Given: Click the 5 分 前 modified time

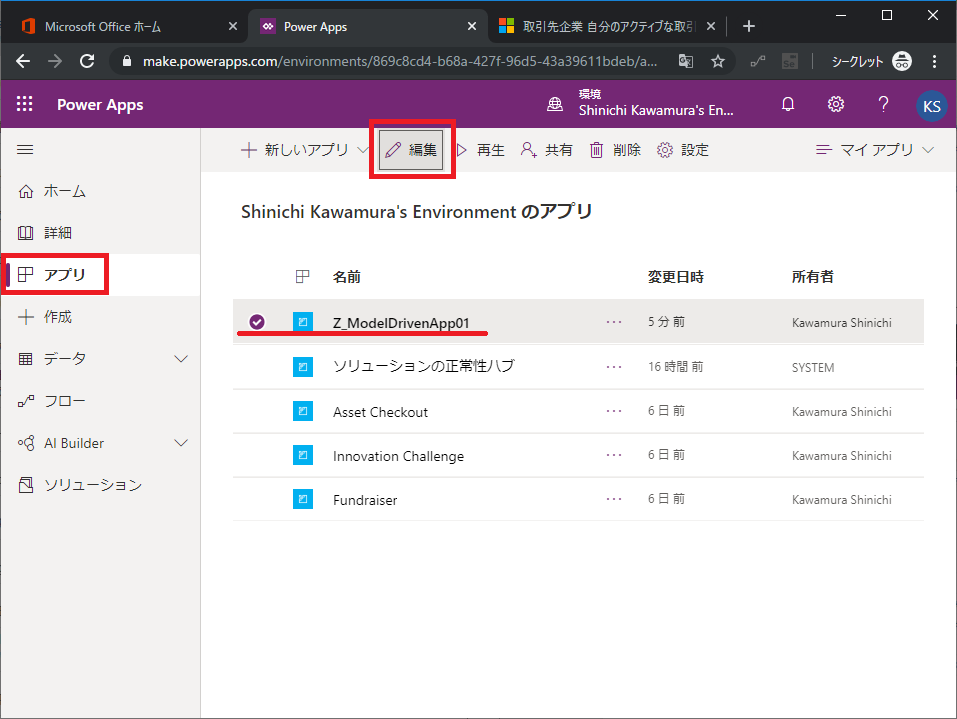Looking at the screenshot, I should (666, 322).
